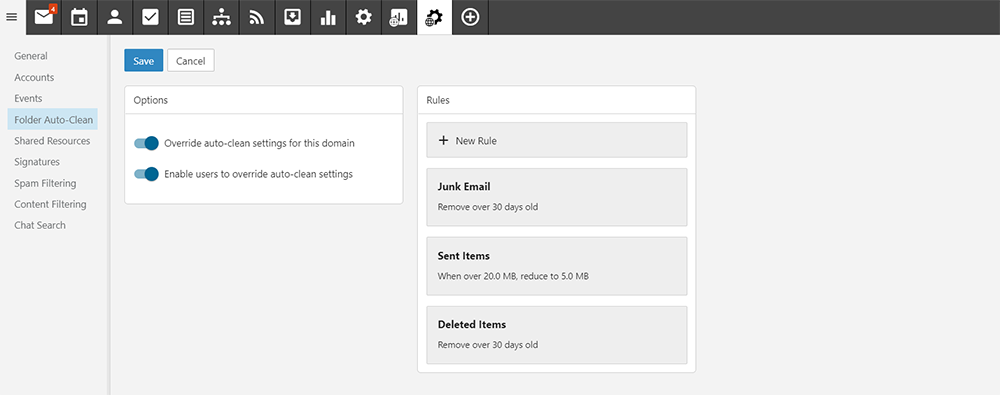
Task: Toggle enable users to override auto-clean settings
Action: click(146, 174)
